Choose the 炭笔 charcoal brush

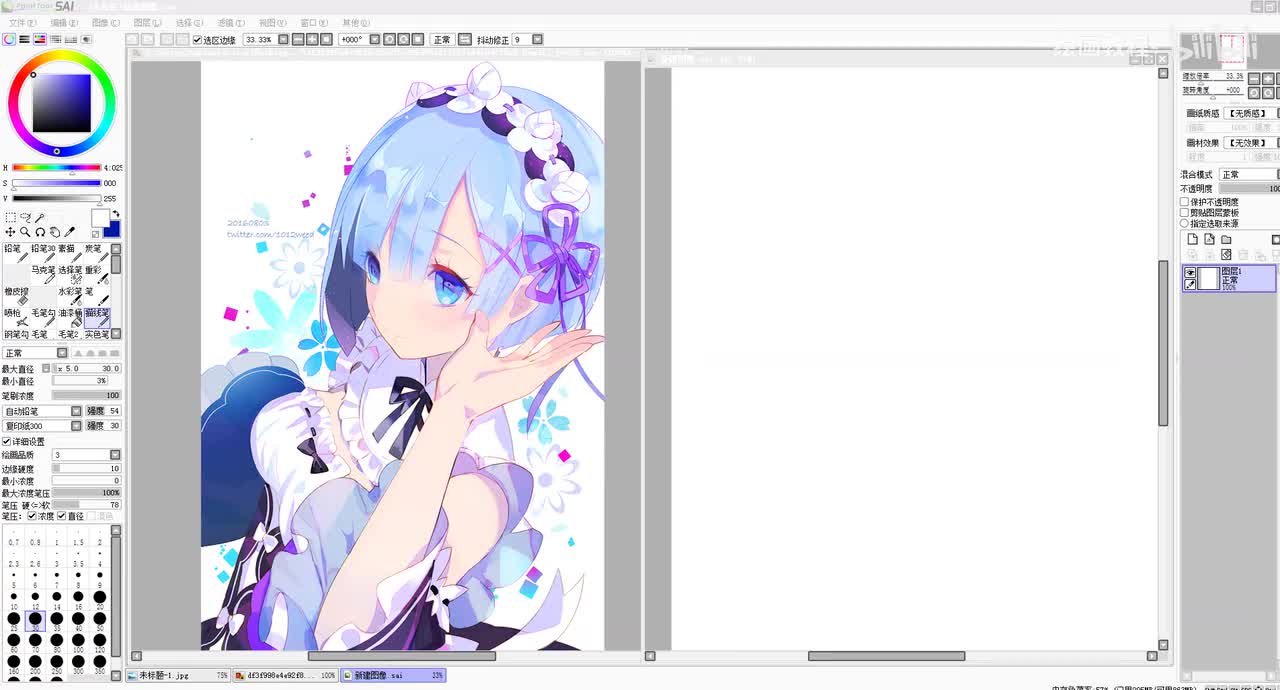pyautogui.click(x=96, y=253)
